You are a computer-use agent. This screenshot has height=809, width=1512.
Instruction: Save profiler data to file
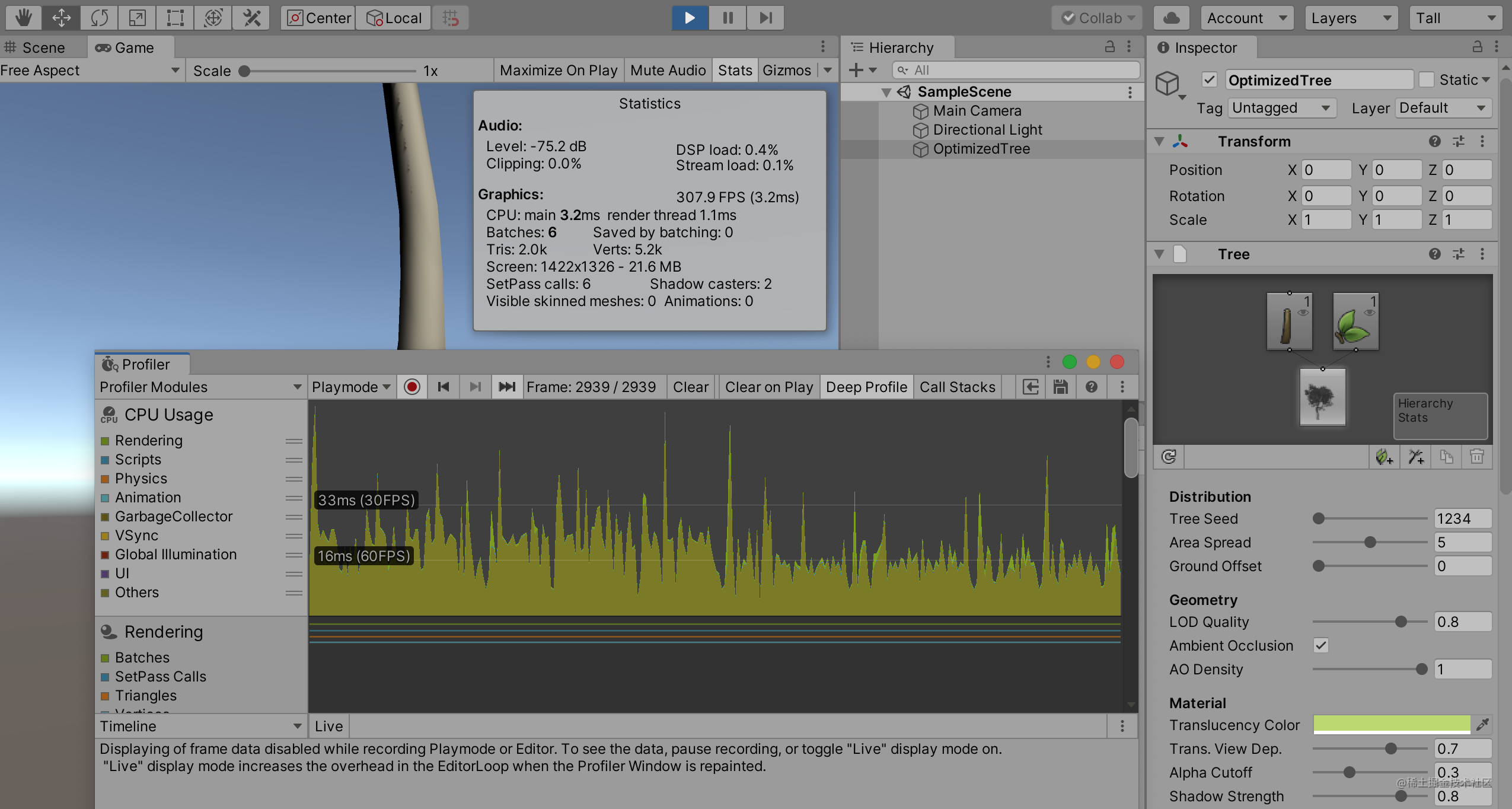click(1061, 387)
